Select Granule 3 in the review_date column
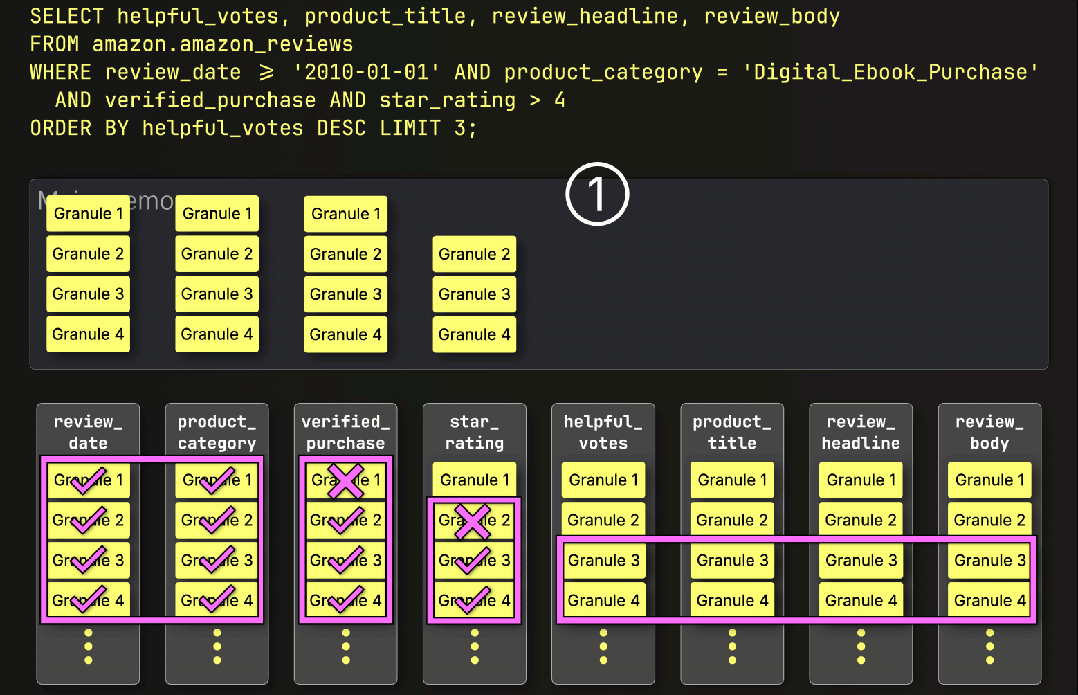The height and width of the screenshot is (695, 1078). tap(88, 560)
